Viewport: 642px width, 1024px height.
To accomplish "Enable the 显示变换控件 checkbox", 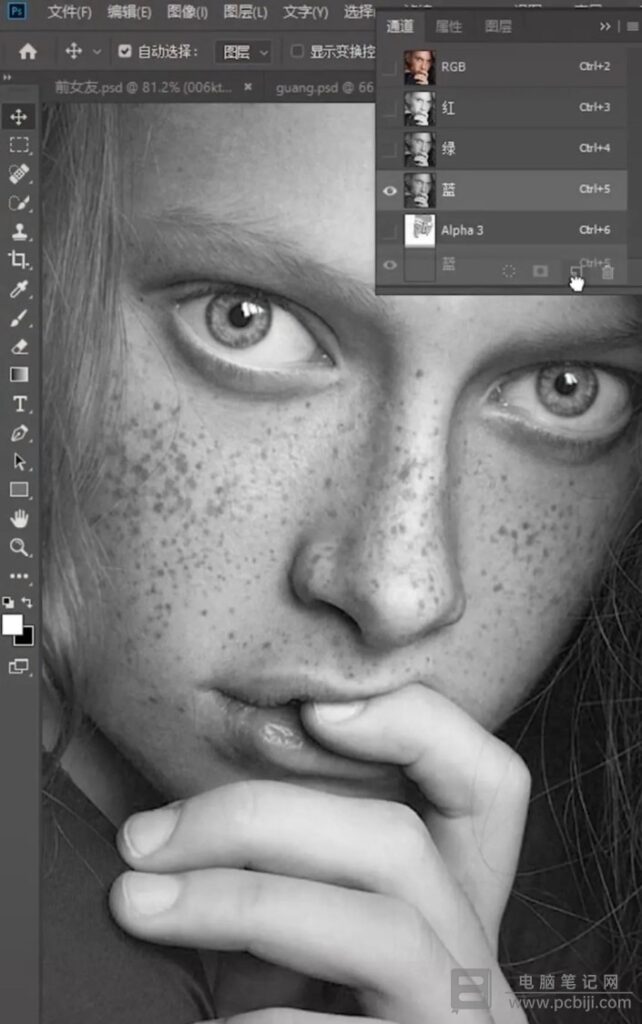I will click(x=297, y=51).
